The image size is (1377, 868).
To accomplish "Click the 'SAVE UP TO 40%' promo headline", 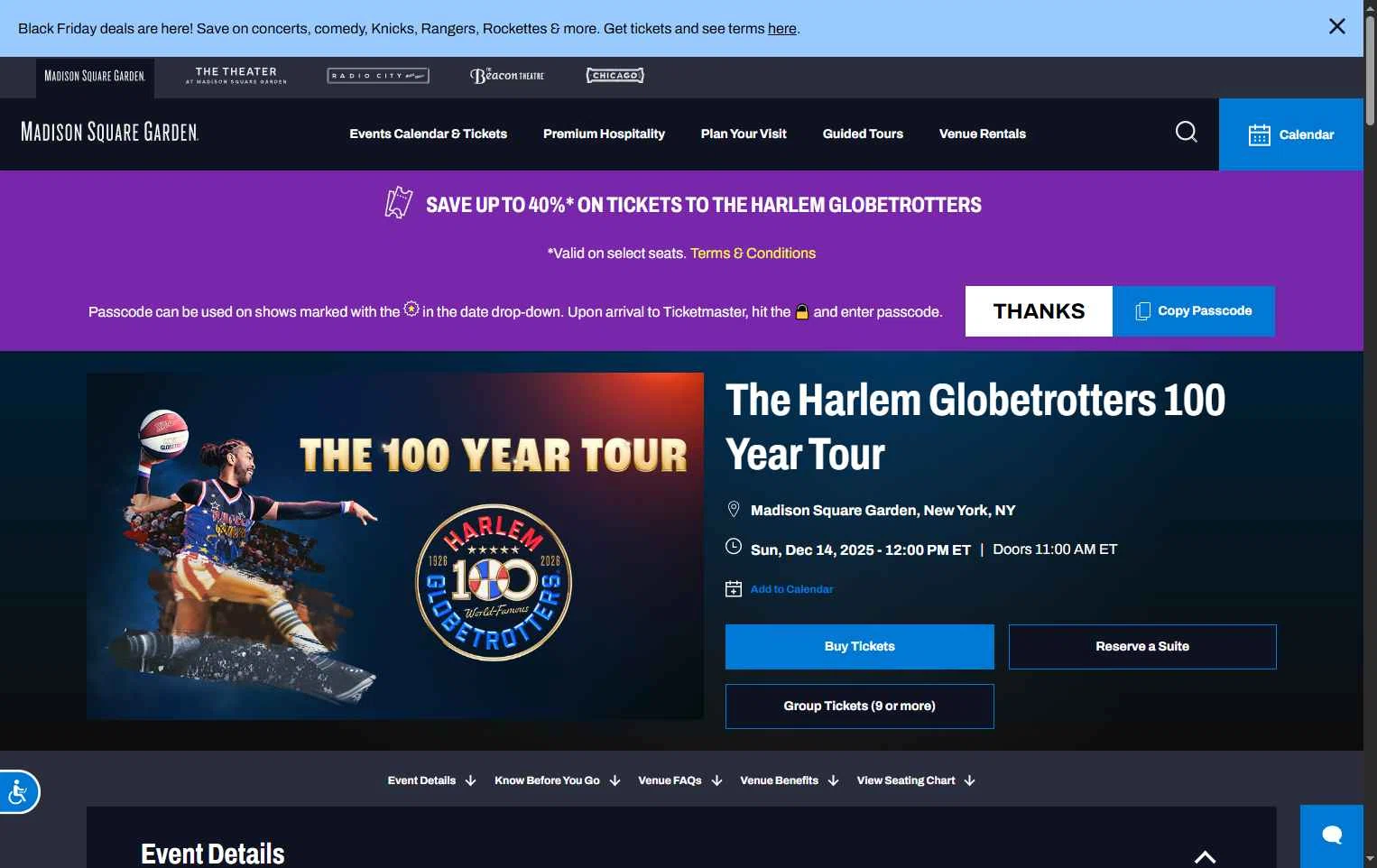I will tap(704, 205).
